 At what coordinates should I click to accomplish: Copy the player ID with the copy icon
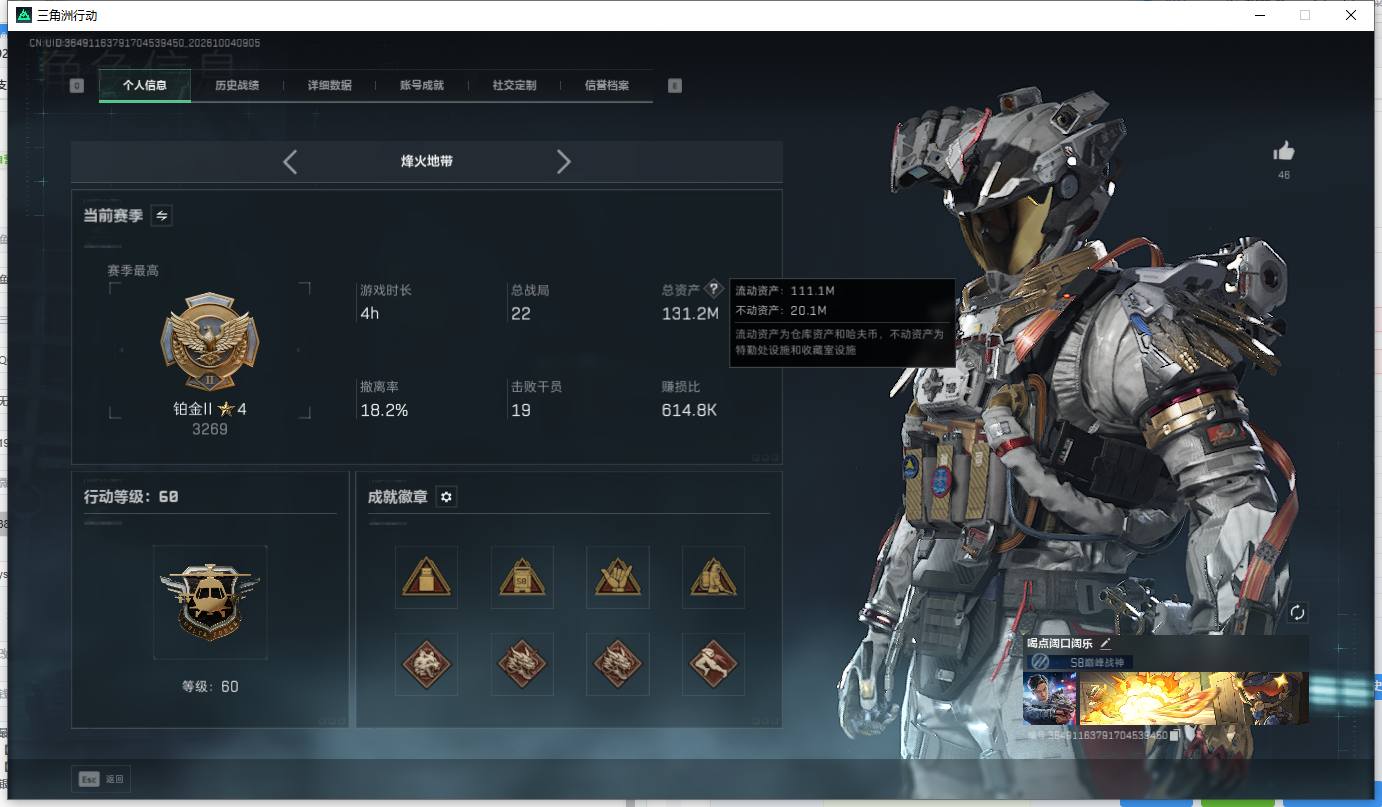pos(1175,736)
